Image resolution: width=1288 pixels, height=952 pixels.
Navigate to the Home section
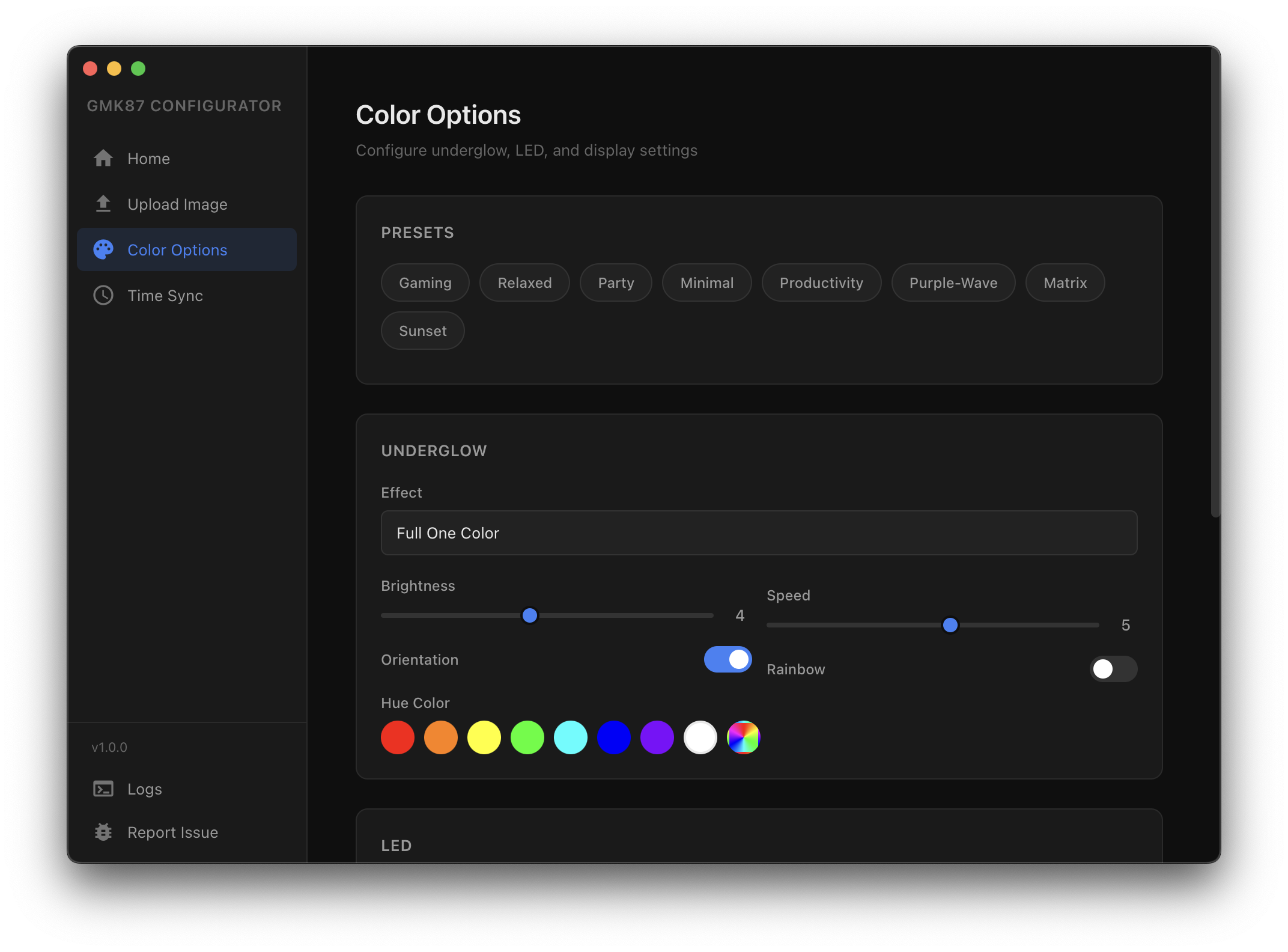pos(148,158)
